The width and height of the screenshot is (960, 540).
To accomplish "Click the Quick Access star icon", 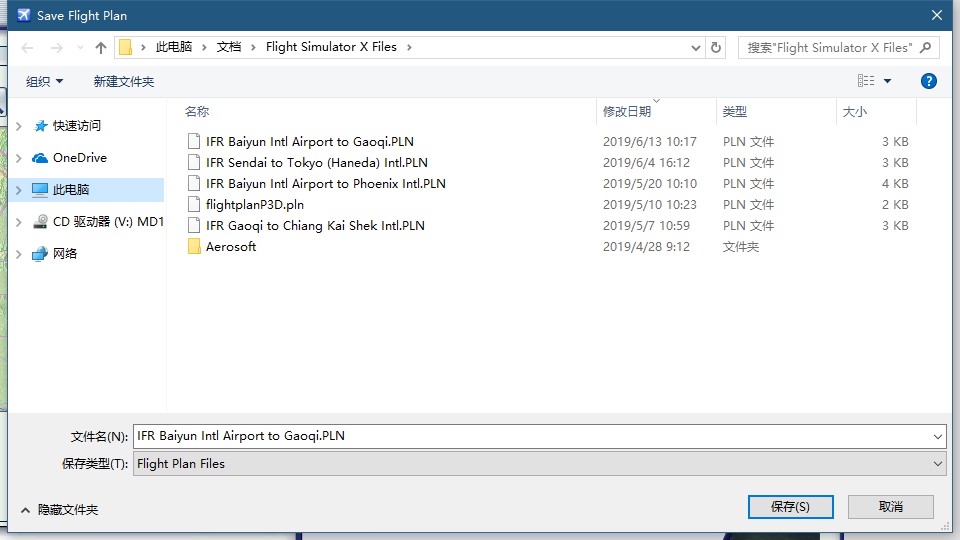I will tap(40, 126).
